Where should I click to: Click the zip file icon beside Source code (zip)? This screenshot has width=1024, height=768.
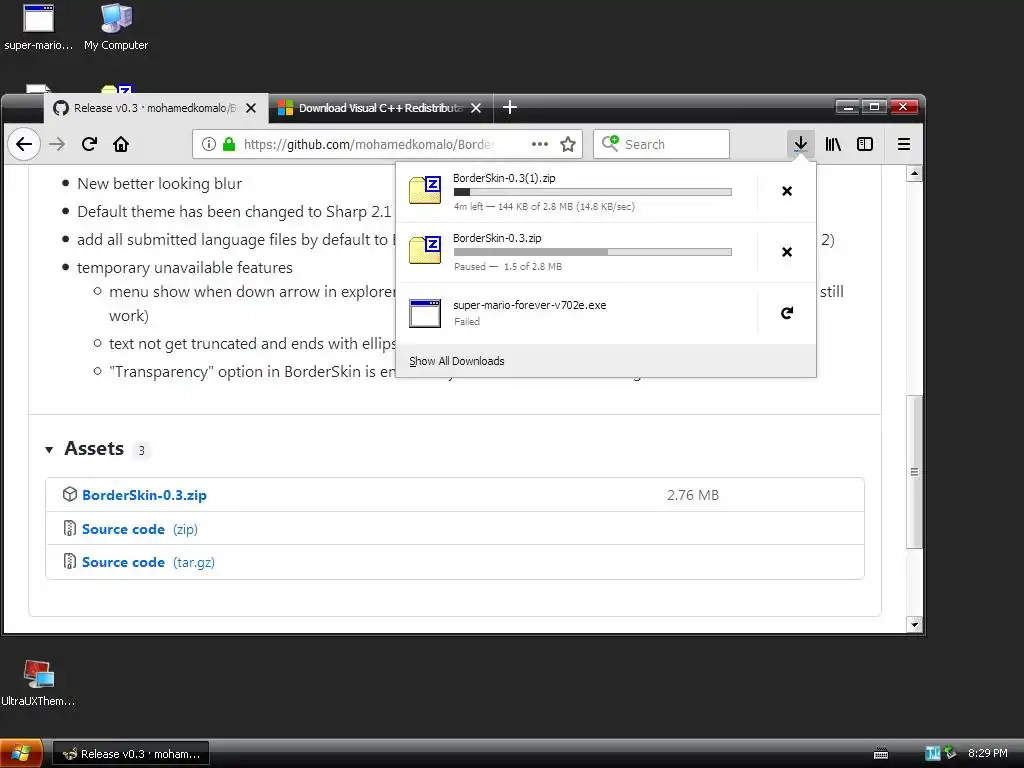[70, 528]
